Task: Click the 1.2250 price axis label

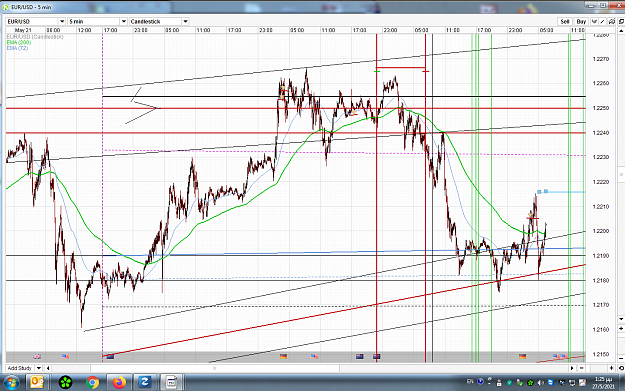Action: pyautogui.click(x=601, y=108)
